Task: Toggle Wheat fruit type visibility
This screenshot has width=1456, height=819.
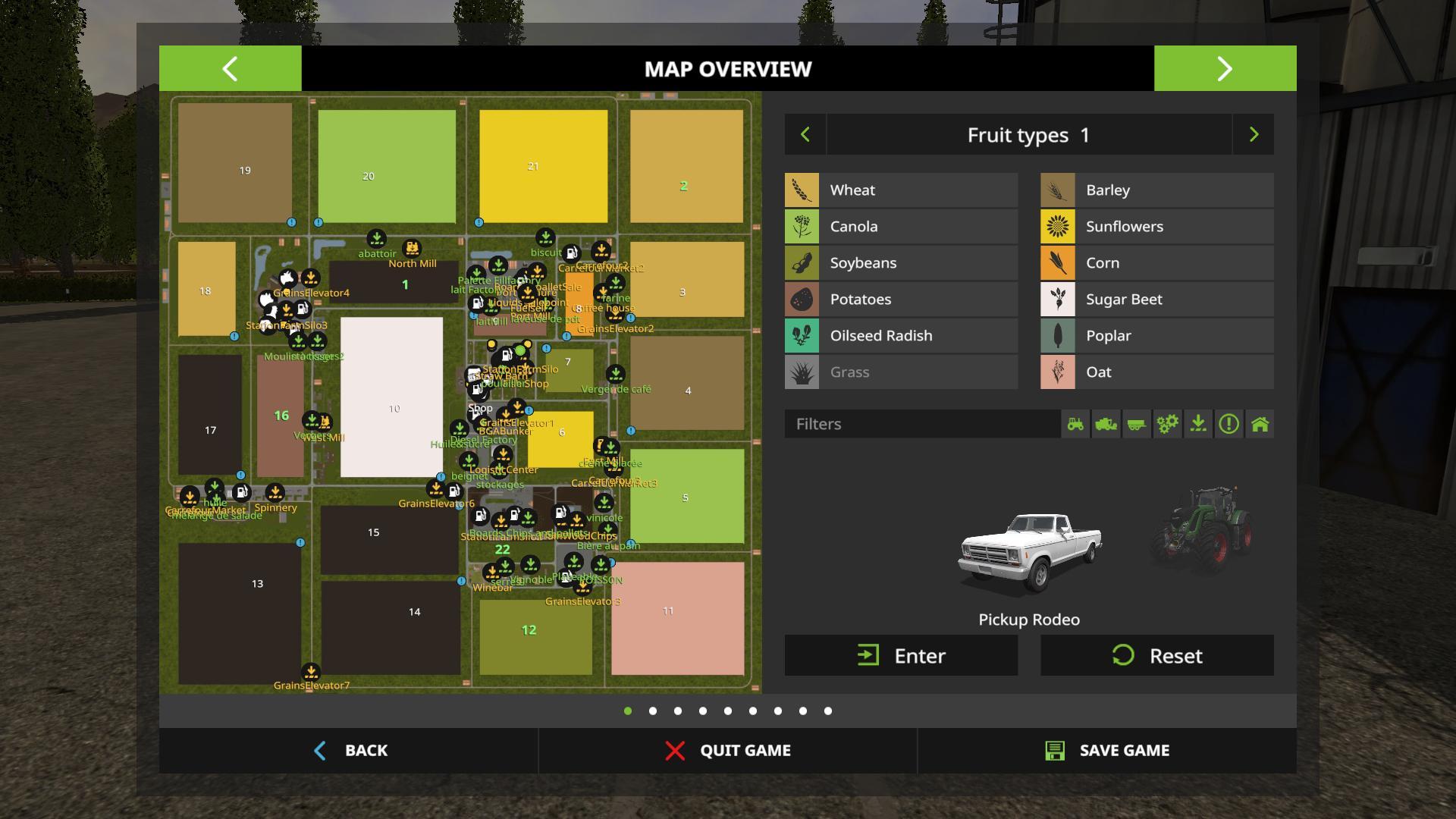Action: 901,190
